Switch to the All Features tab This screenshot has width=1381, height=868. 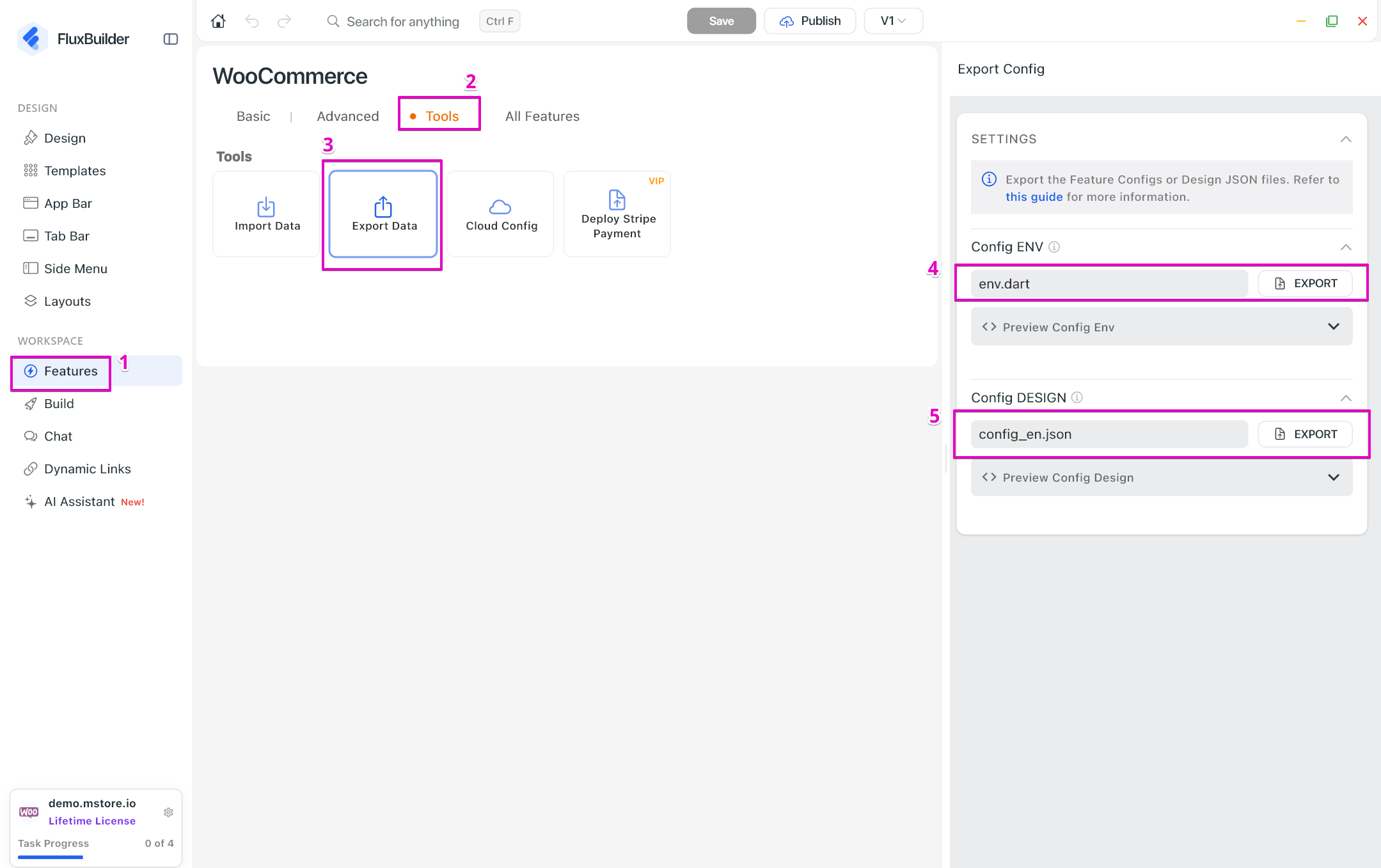point(542,116)
